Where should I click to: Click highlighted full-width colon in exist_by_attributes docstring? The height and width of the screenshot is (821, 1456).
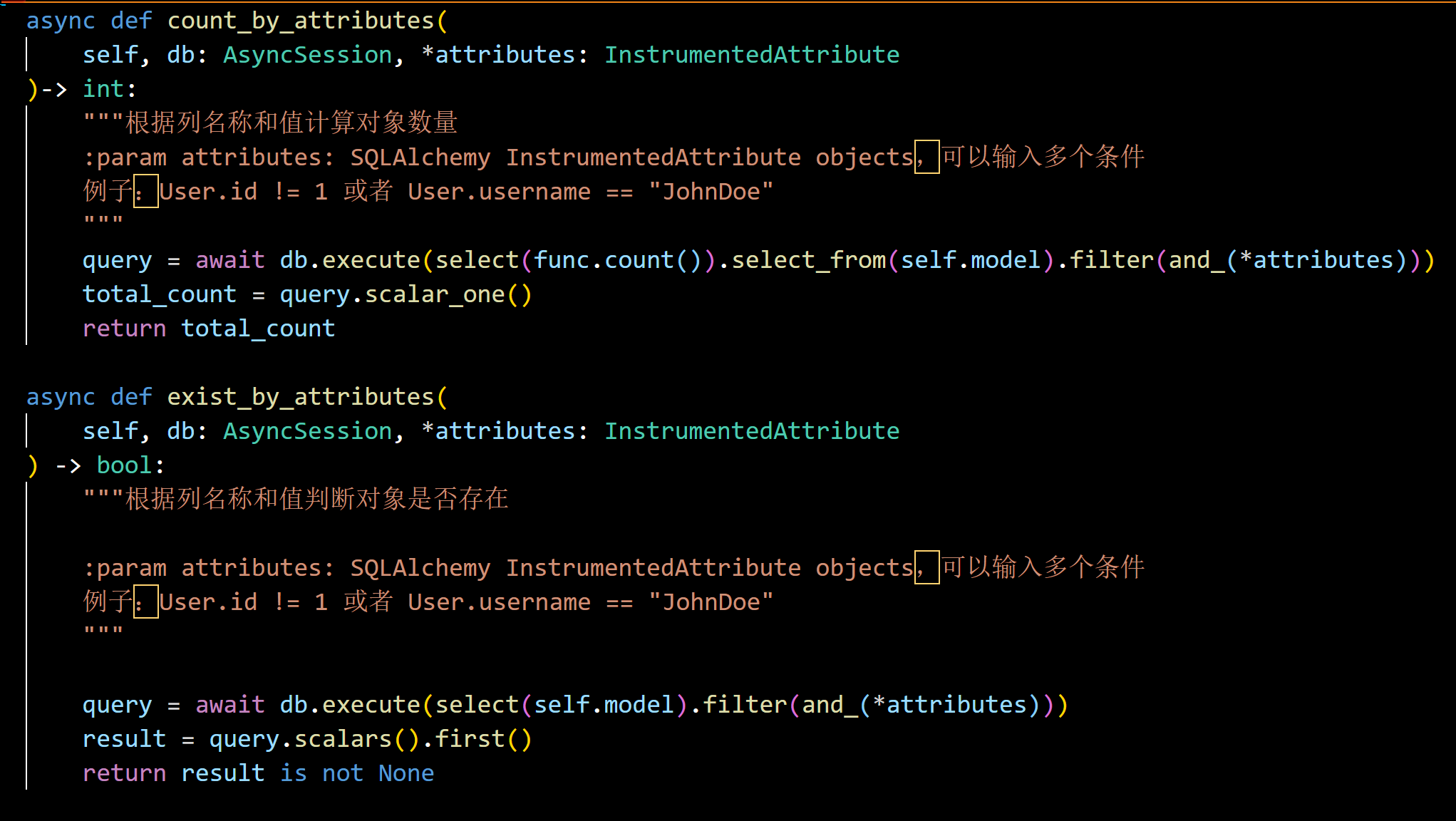coord(145,601)
